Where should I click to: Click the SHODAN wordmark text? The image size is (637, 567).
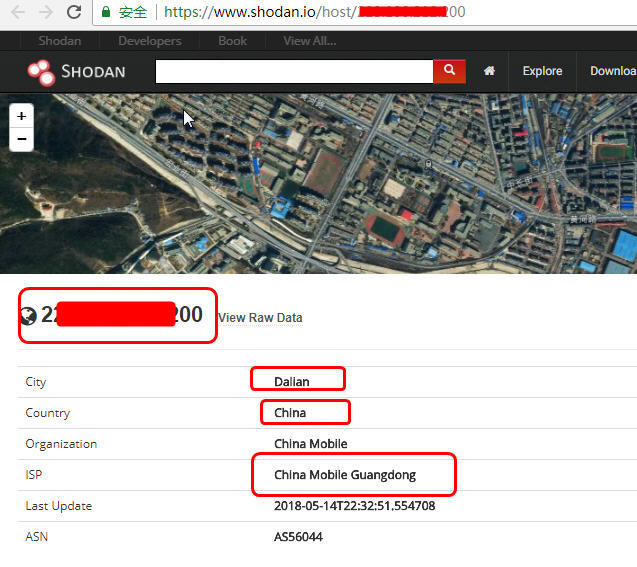click(x=93, y=72)
